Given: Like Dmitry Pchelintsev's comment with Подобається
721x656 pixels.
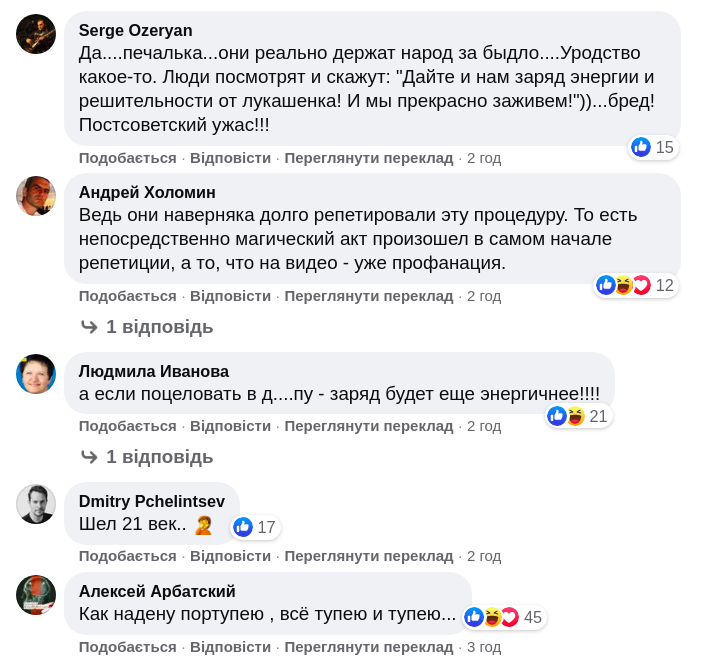Looking at the screenshot, I should point(127,556).
